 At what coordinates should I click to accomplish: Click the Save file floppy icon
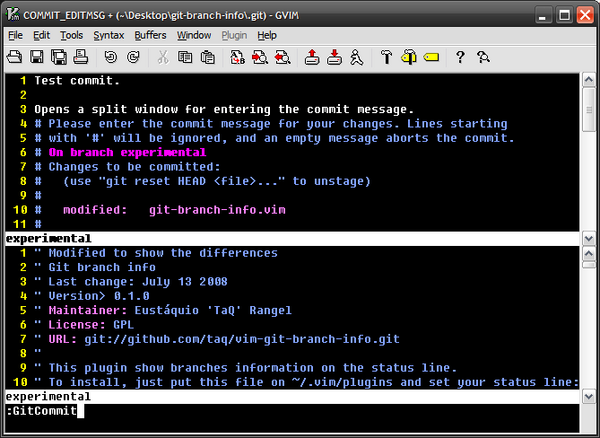click(37, 57)
